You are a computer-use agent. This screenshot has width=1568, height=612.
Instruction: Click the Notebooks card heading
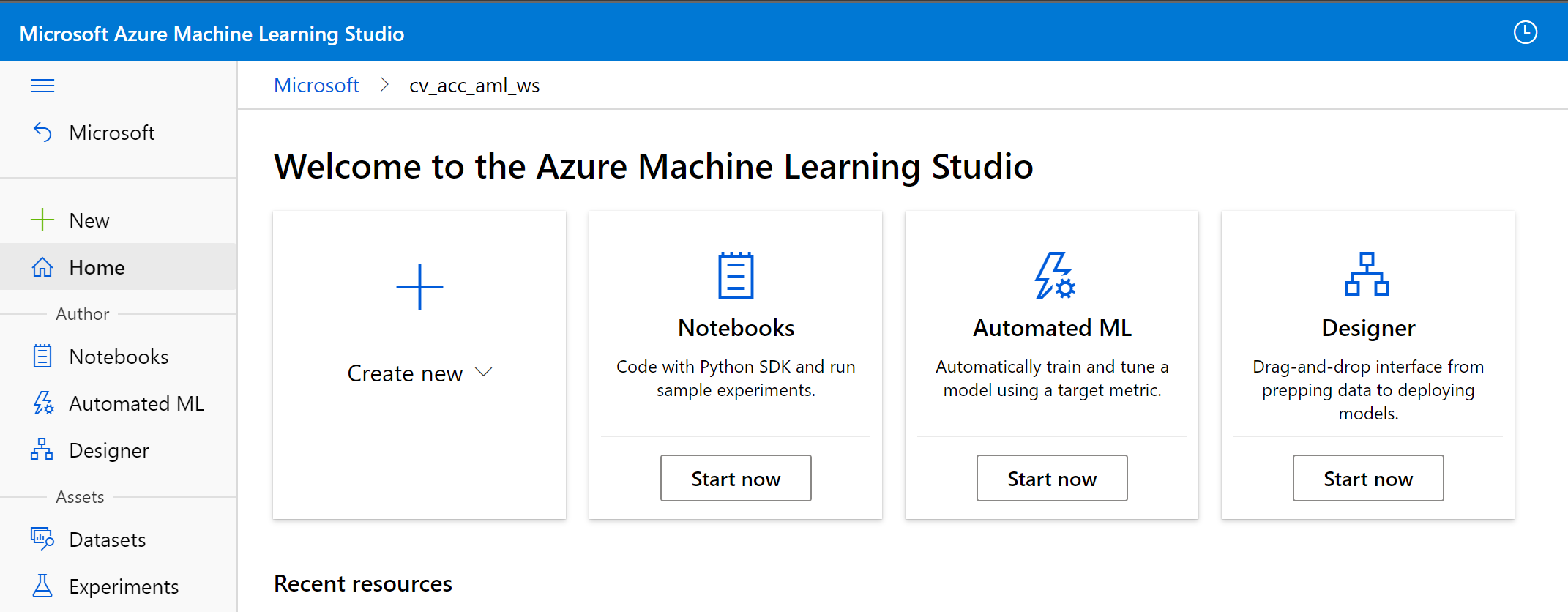pyautogui.click(x=736, y=328)
